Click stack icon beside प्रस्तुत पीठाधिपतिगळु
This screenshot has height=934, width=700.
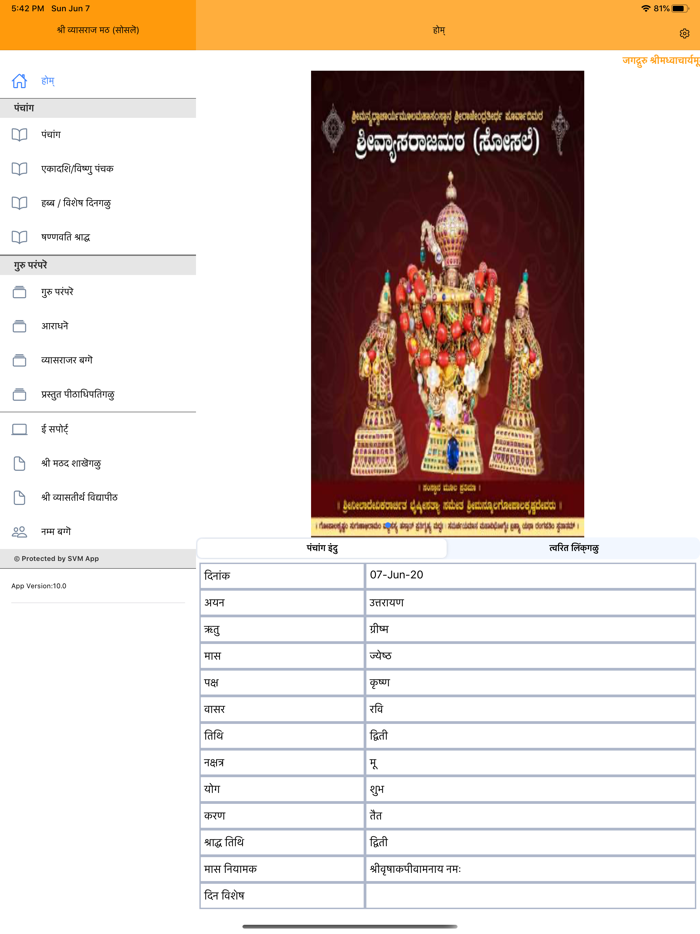point(19,394)
